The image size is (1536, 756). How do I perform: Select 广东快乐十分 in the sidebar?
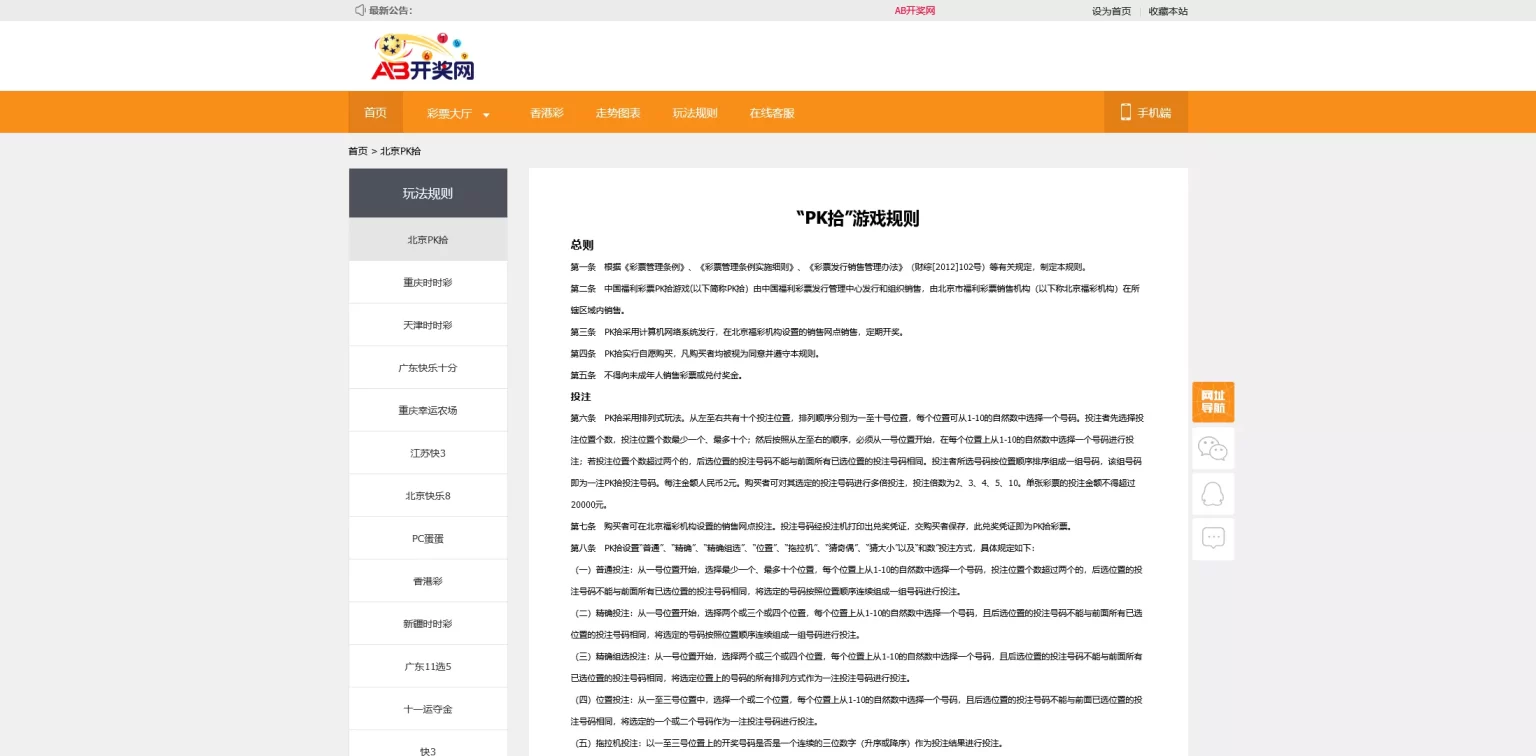[428, 368]
